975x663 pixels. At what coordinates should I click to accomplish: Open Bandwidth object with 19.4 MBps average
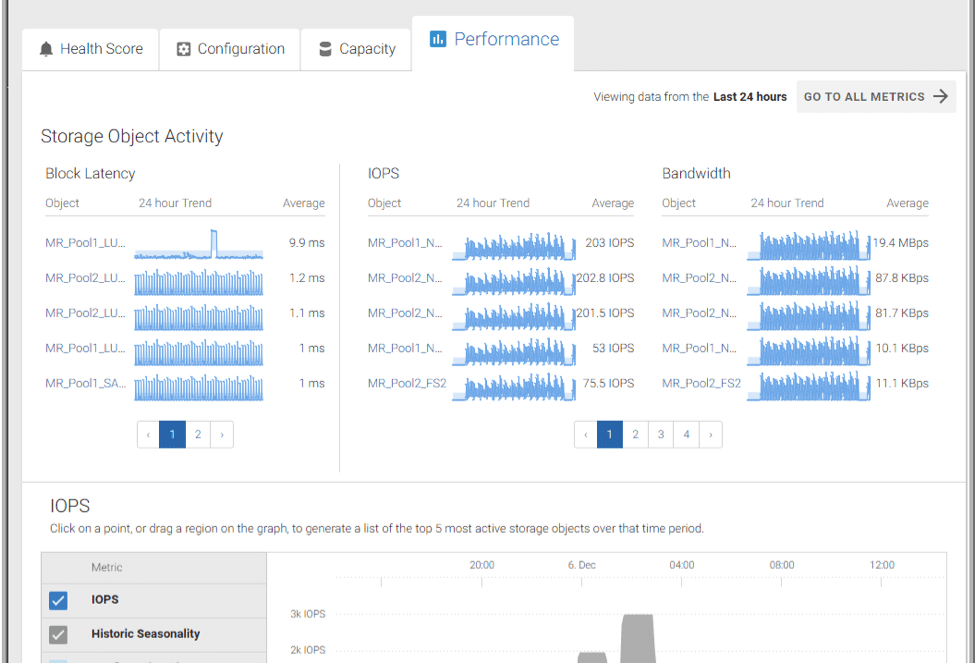point(700,243)
